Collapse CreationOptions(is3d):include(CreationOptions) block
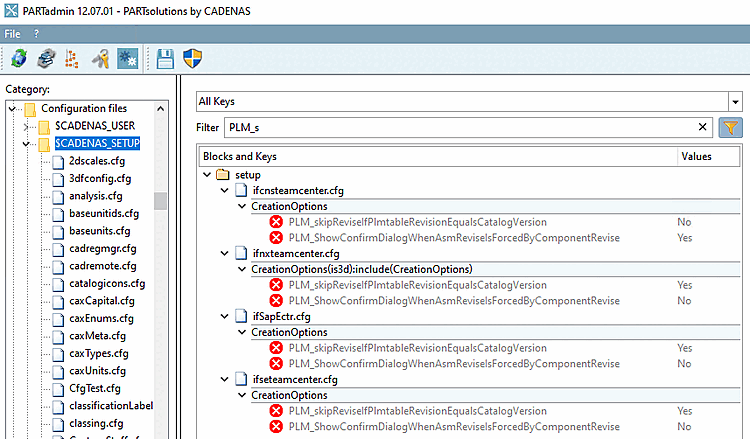 coord(242,269)
